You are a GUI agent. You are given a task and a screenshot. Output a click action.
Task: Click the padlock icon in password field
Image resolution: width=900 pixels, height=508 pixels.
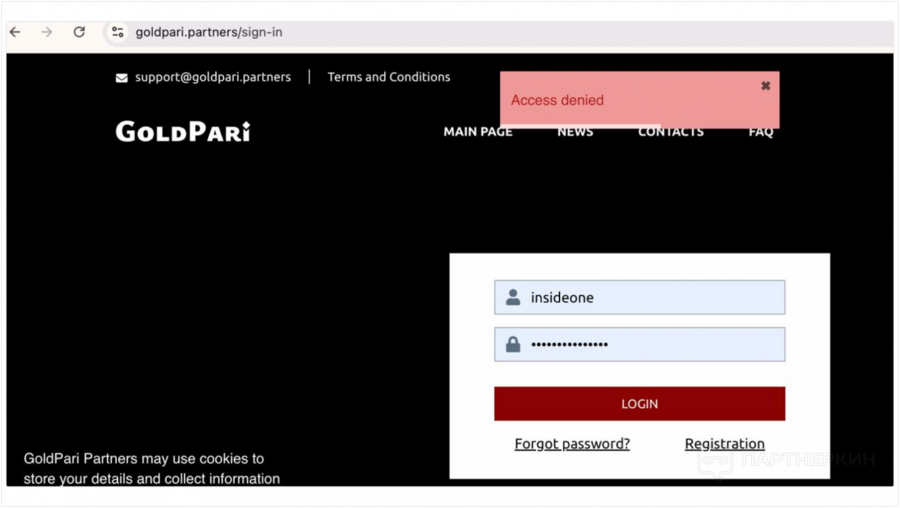coord(513,344)
